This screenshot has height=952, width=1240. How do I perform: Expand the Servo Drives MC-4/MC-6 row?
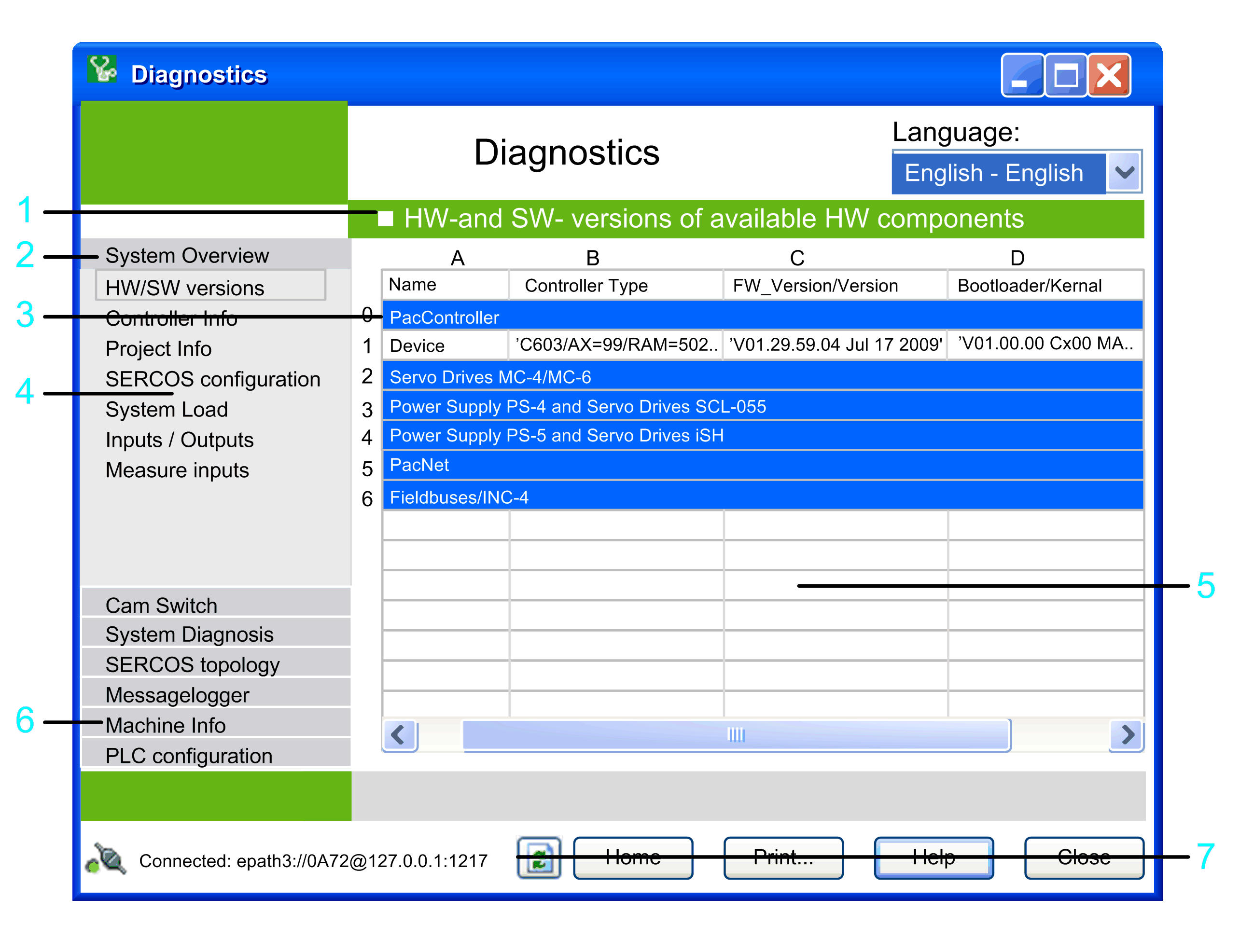point(490,377)
